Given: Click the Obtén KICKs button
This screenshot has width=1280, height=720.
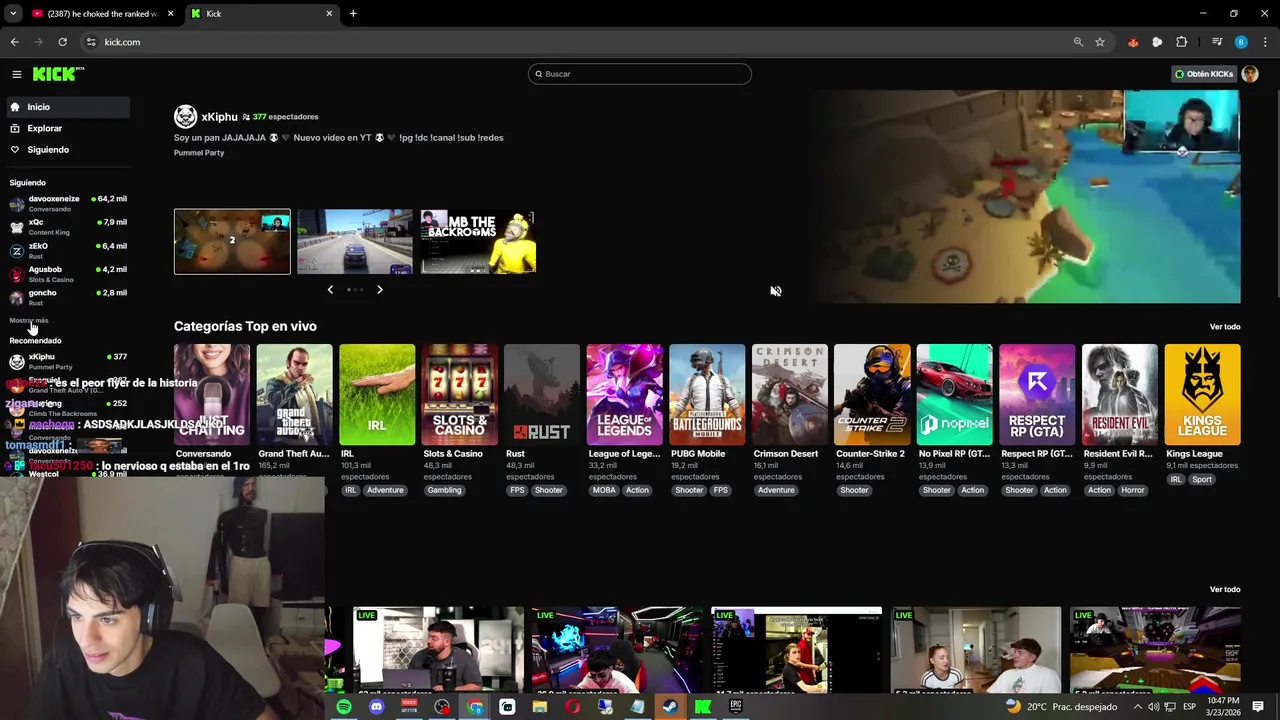Looking at the screenshot, I should point(1204,74).
